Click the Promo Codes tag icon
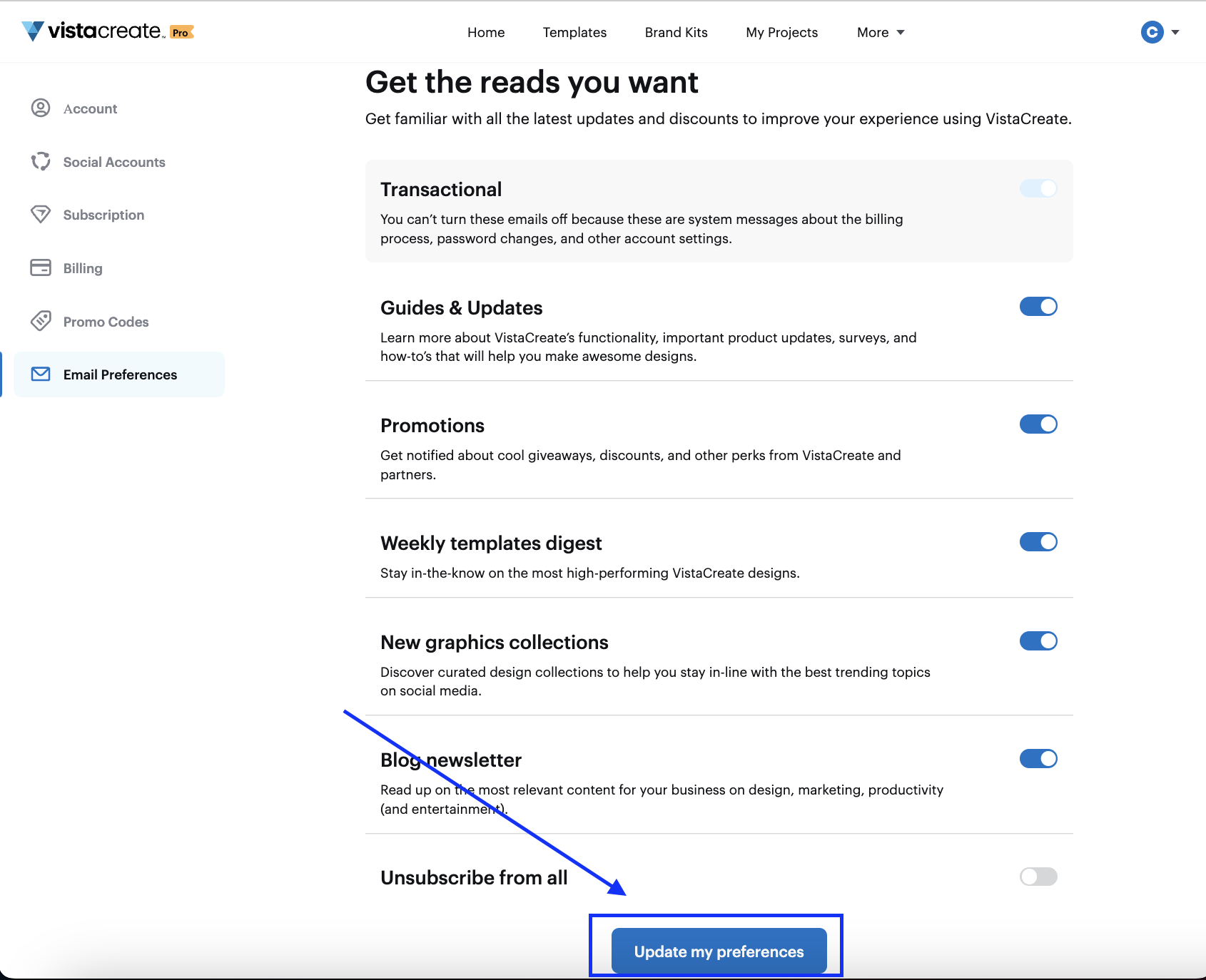The width and height of the screenshot is (1206, 980). [41, 321]
